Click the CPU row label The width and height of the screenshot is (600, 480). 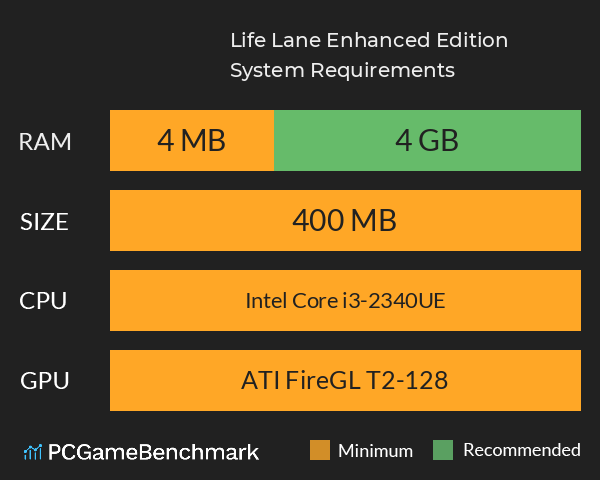pyautogui.click(x=45, y=300)
